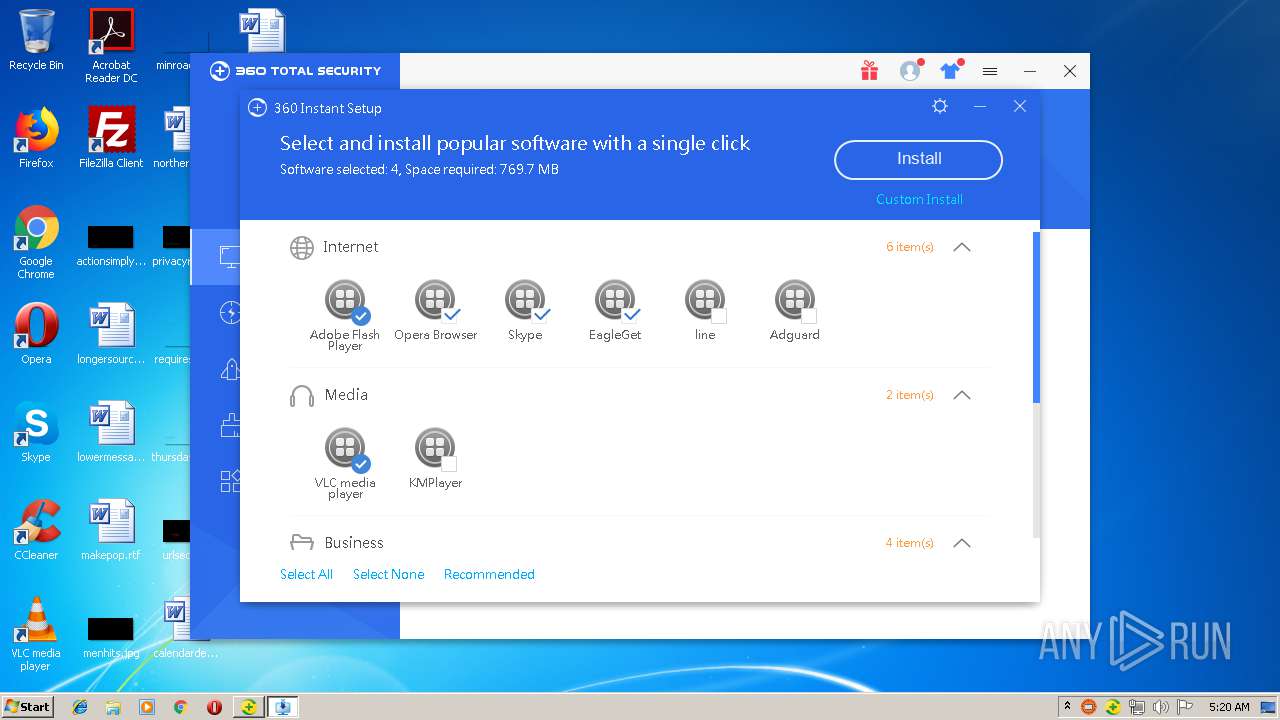Click the software list vertical scrollbar
Image resolution: width=1280 pixels, height=720 pixels.
coord(1035,316)
